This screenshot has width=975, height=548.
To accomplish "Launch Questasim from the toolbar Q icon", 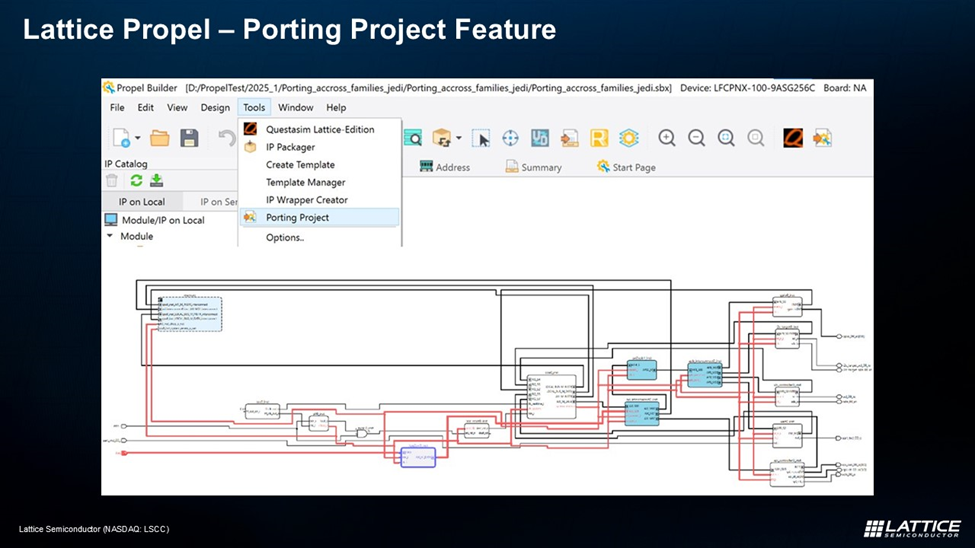I will (793, 137).
